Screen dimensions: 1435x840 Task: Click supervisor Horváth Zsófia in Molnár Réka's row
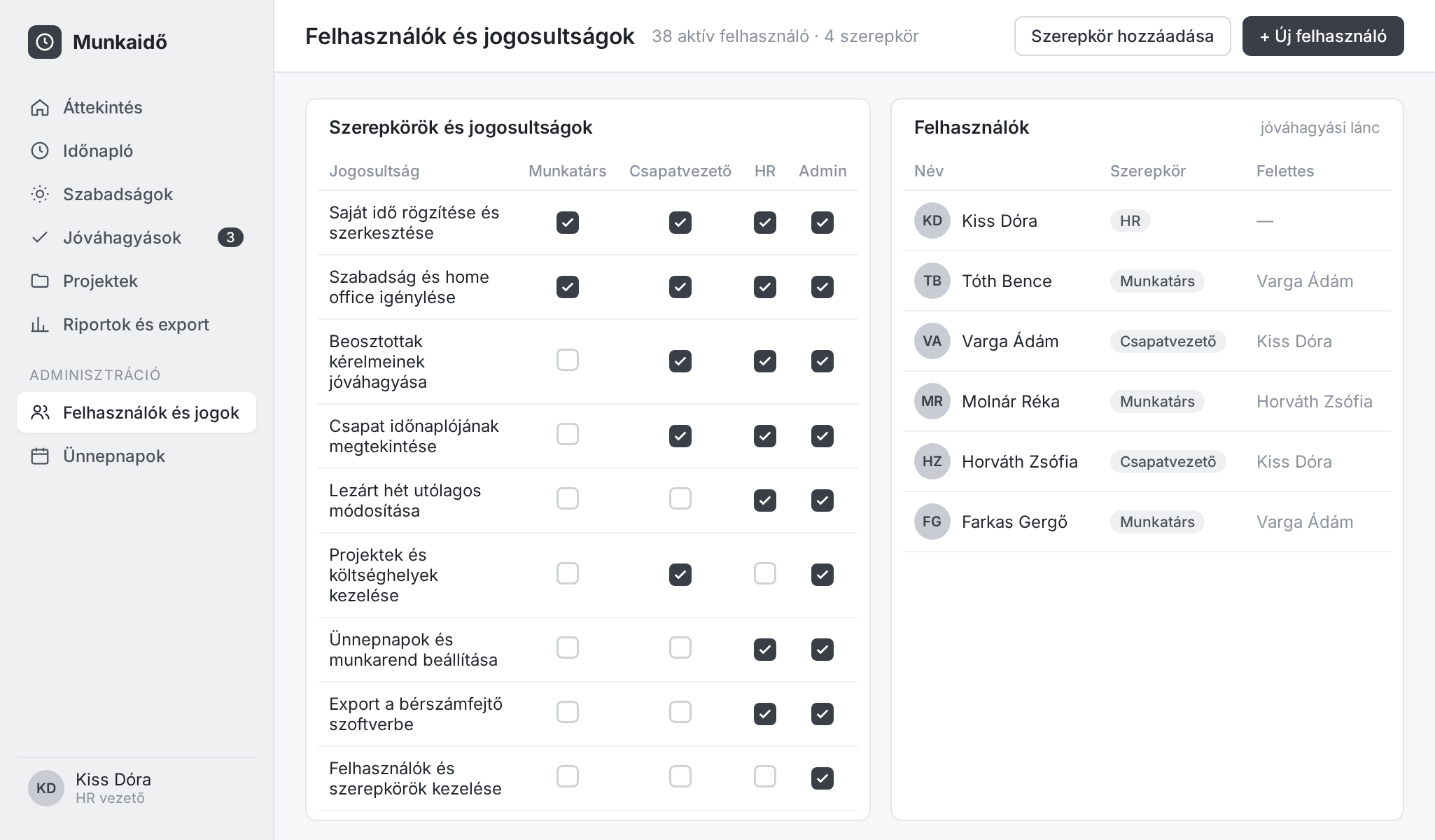1314,401
